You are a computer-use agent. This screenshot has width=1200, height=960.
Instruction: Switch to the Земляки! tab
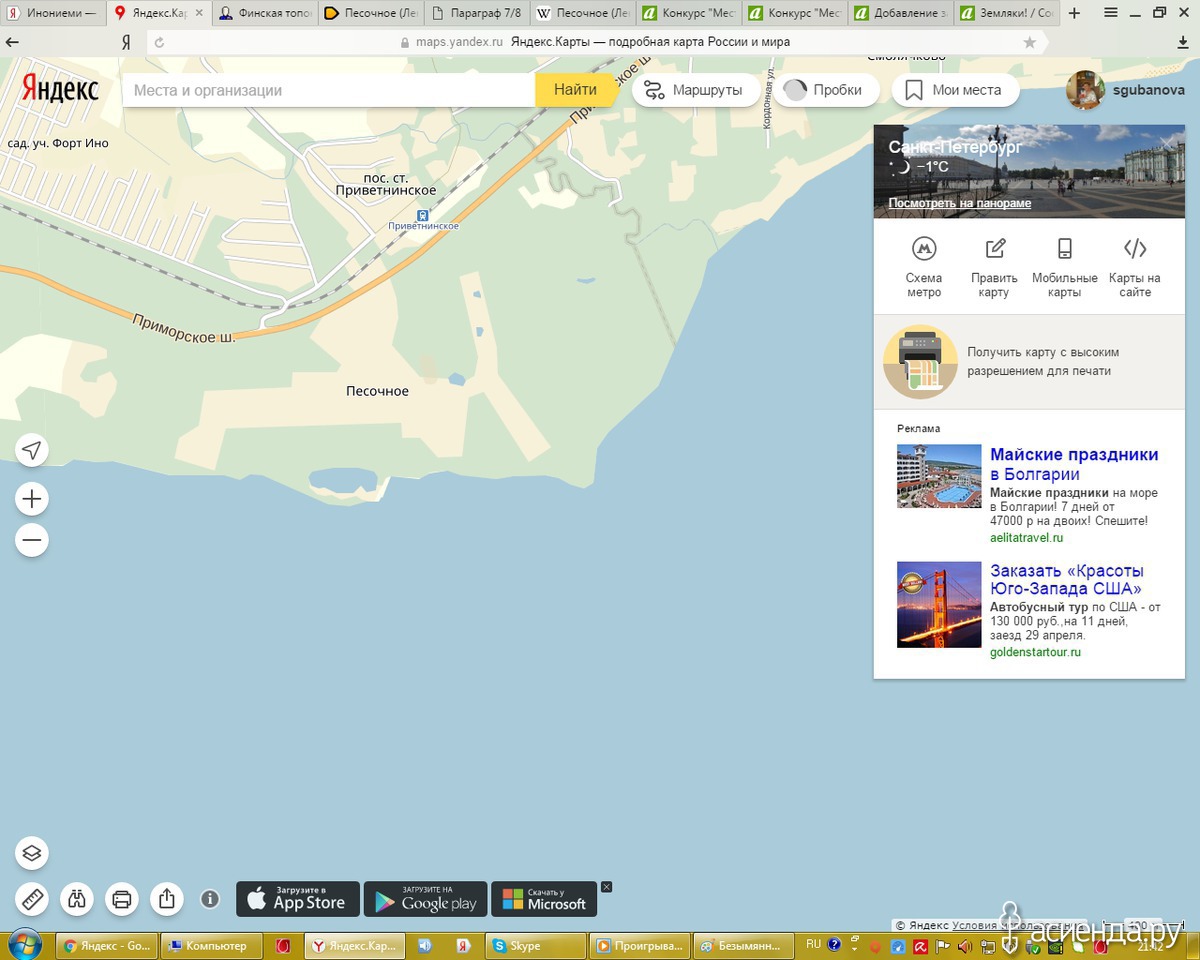1007,13
